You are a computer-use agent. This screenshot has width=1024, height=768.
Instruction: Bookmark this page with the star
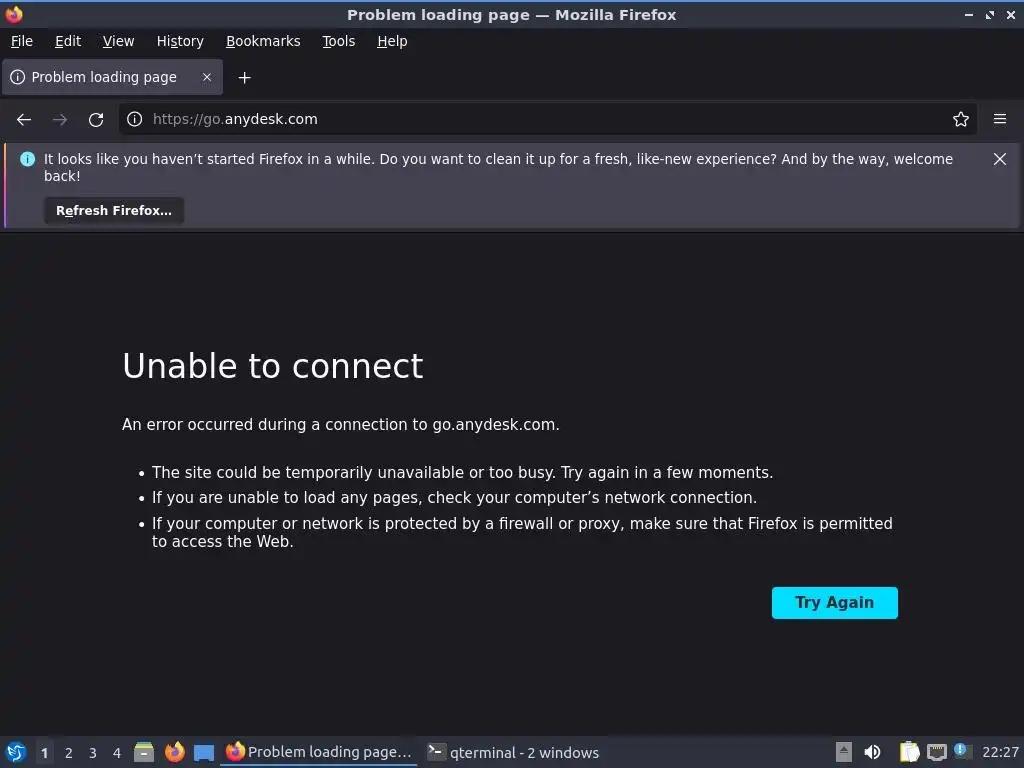[961, 119]
